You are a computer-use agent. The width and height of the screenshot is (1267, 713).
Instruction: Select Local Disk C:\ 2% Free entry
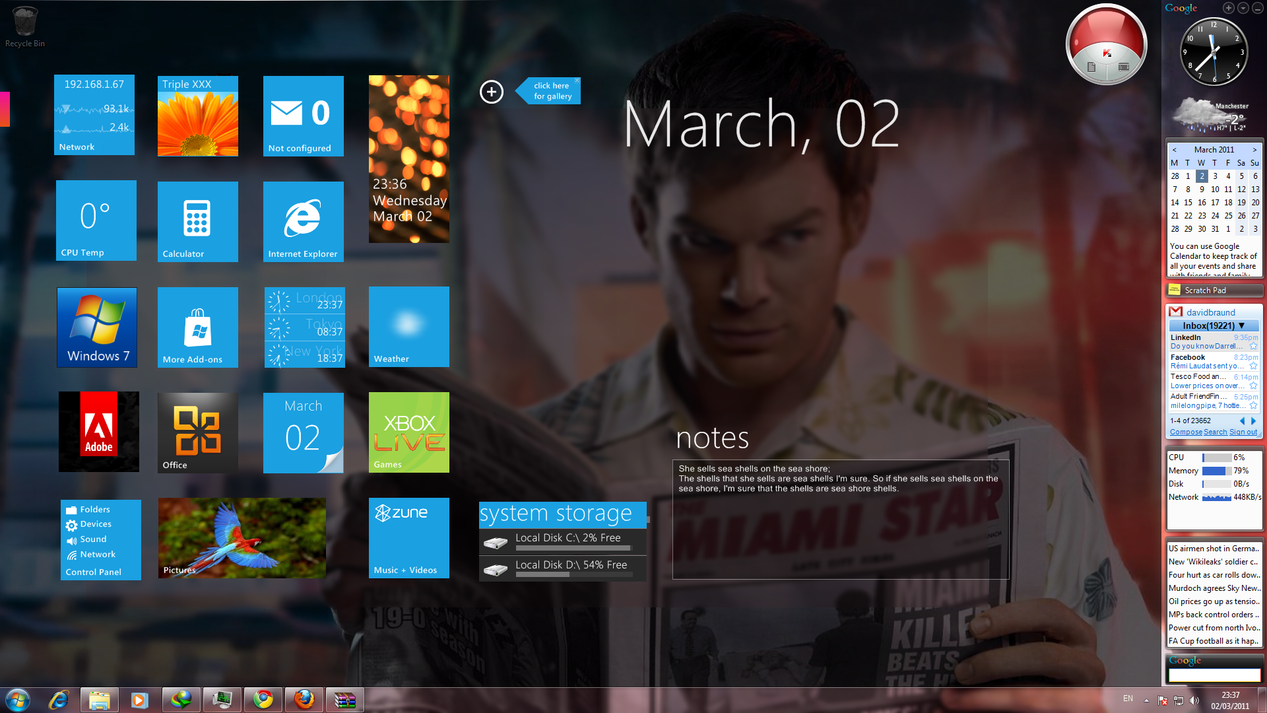click(563, 541)
